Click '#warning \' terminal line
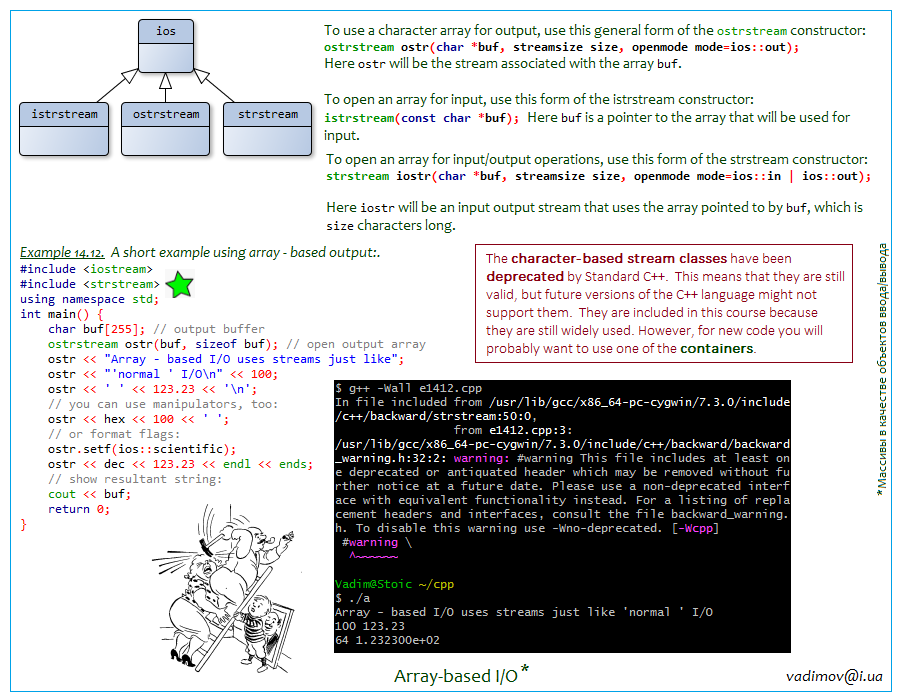900x700 pixels. click(377, 542)
